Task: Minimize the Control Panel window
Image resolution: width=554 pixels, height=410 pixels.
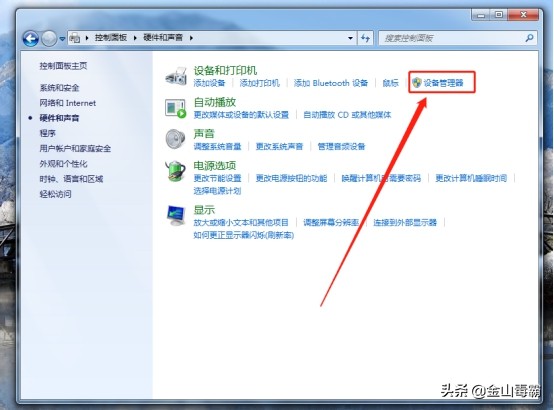Action: [481, 15]
